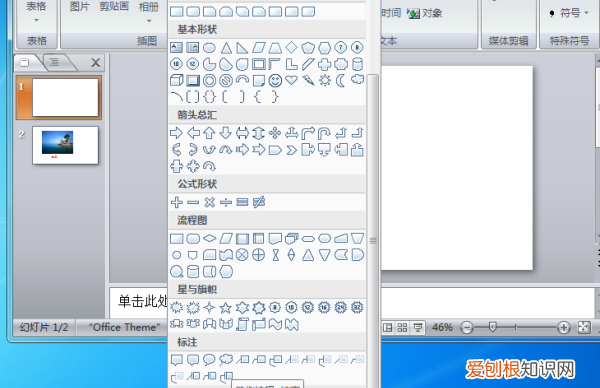The image size is (600, 388).
Task: Select the division equation shape
Action: tap(226, 202)
